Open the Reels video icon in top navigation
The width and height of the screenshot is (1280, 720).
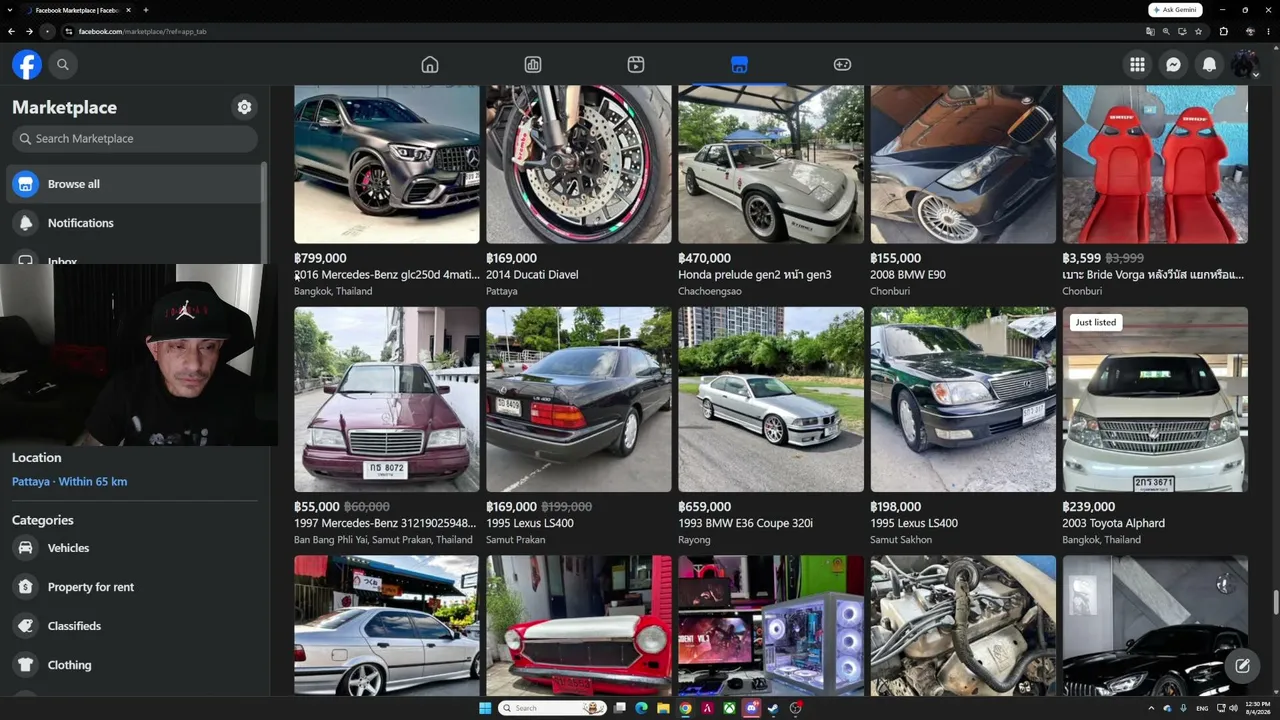(x=636, y=65)
